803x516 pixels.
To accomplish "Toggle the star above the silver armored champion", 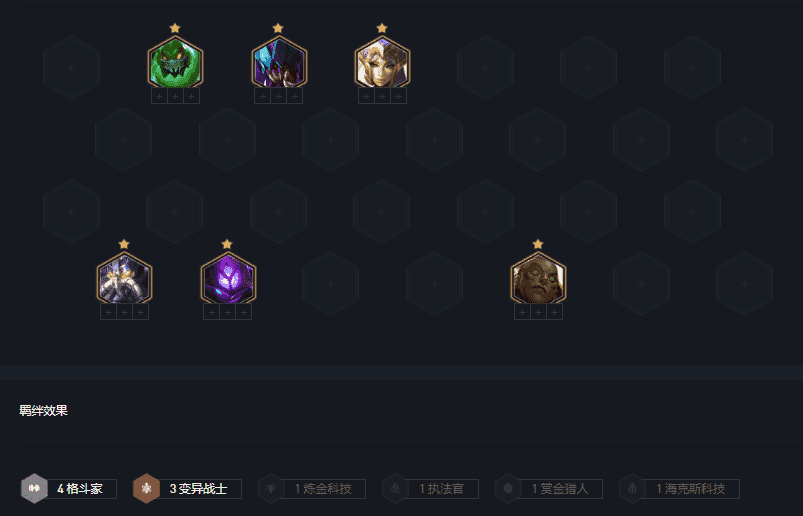I will [x=124, y=244].
